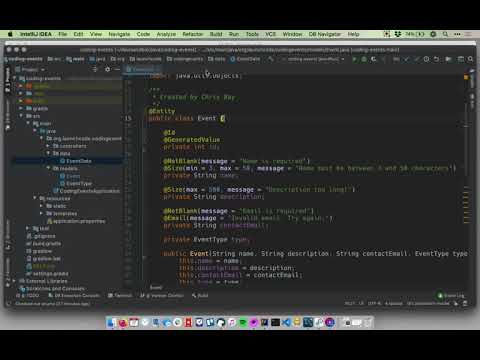
Task: Expand the static folder
Action: tap(41, 206)
